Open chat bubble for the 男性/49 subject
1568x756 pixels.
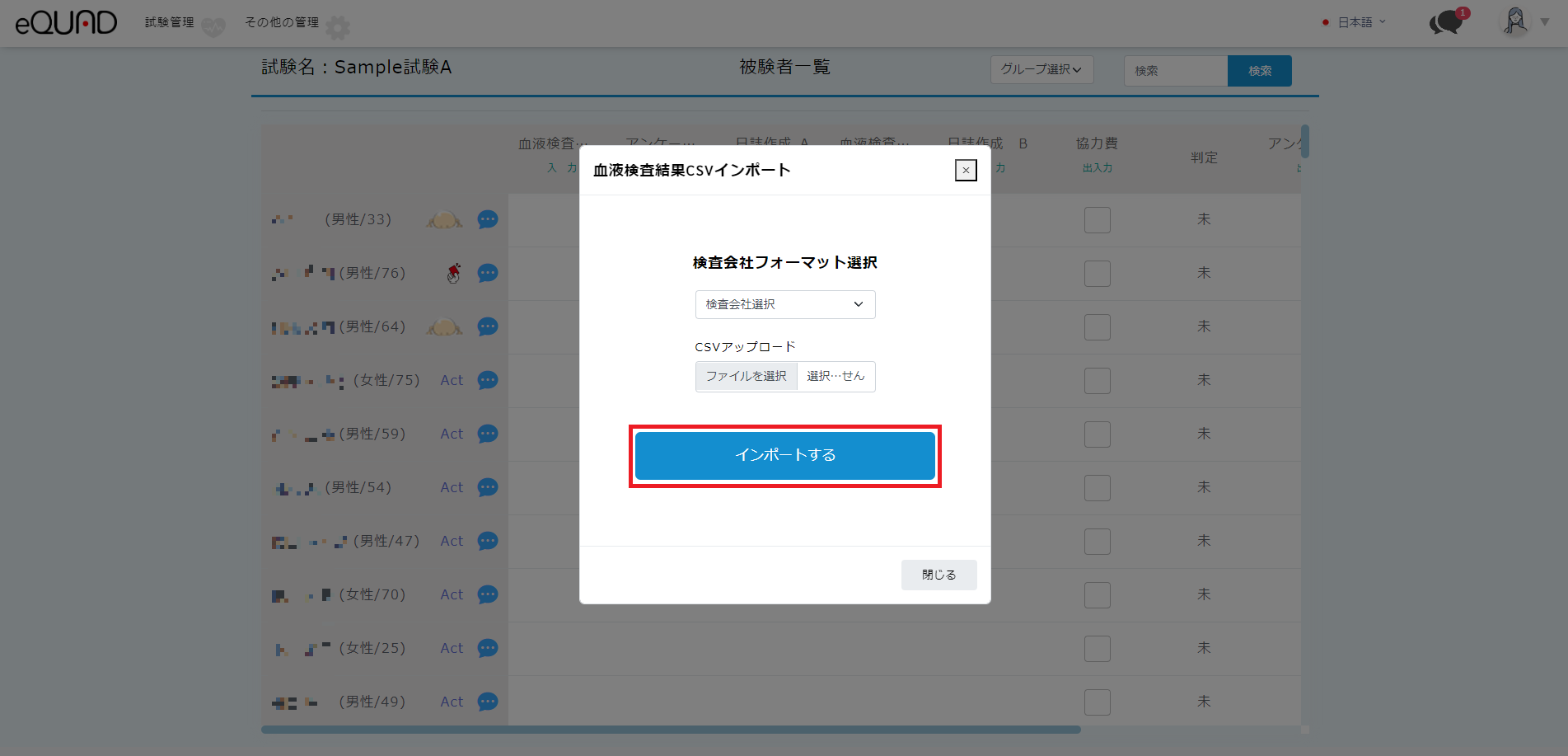click(488, 702)
